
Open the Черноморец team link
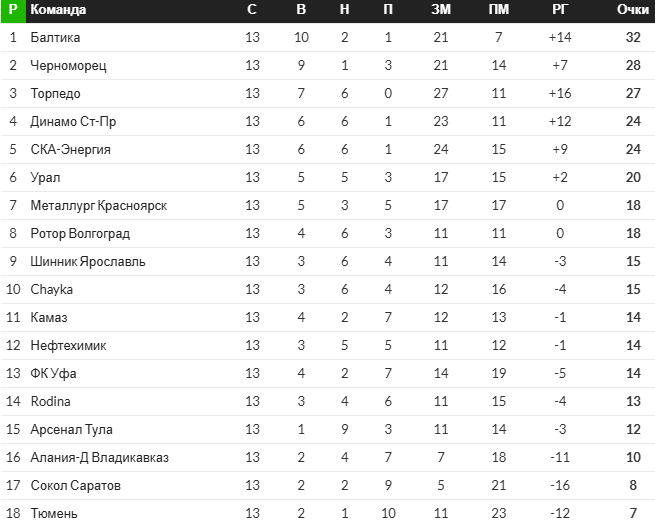coord(68,66)
